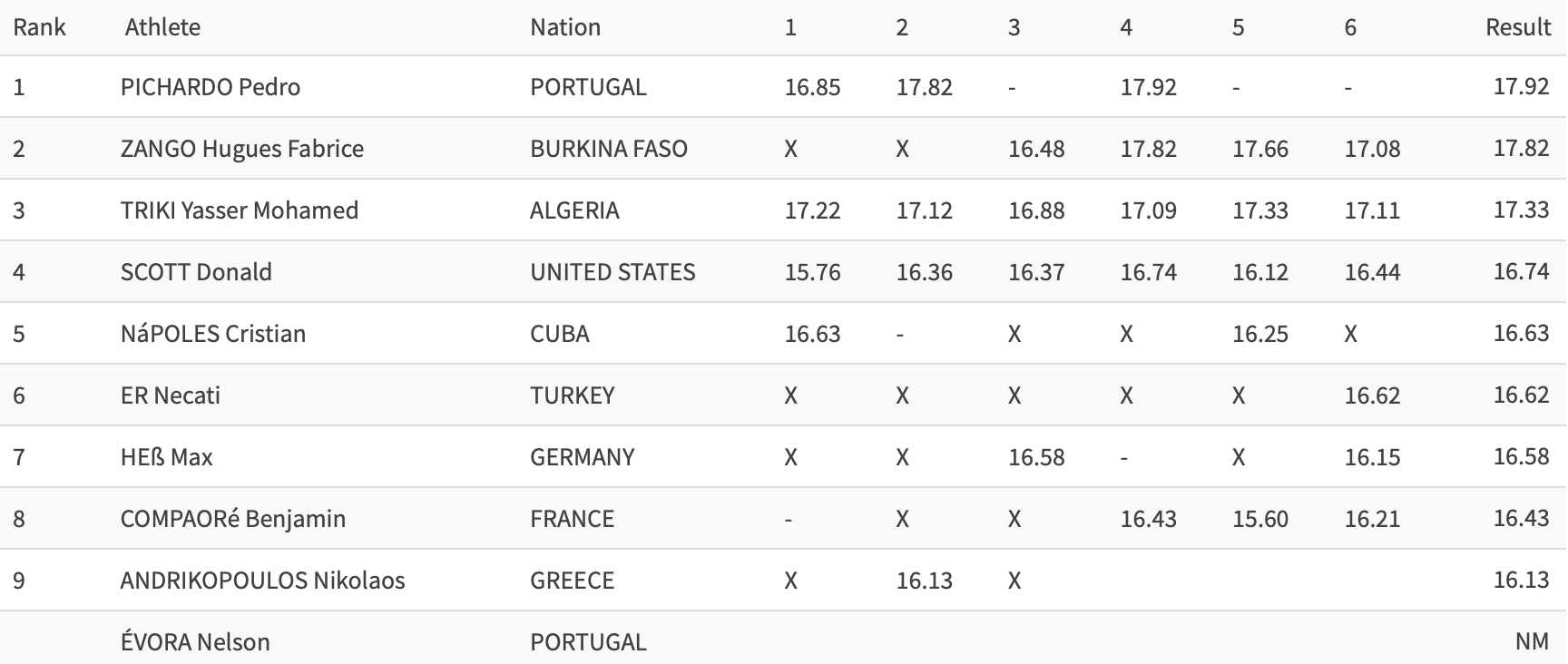Viewport: 1568px width, 664px height.
Task: Select ÉVORA Nelson athlete name
Action: pyautogui.click(x=196, y=642)
